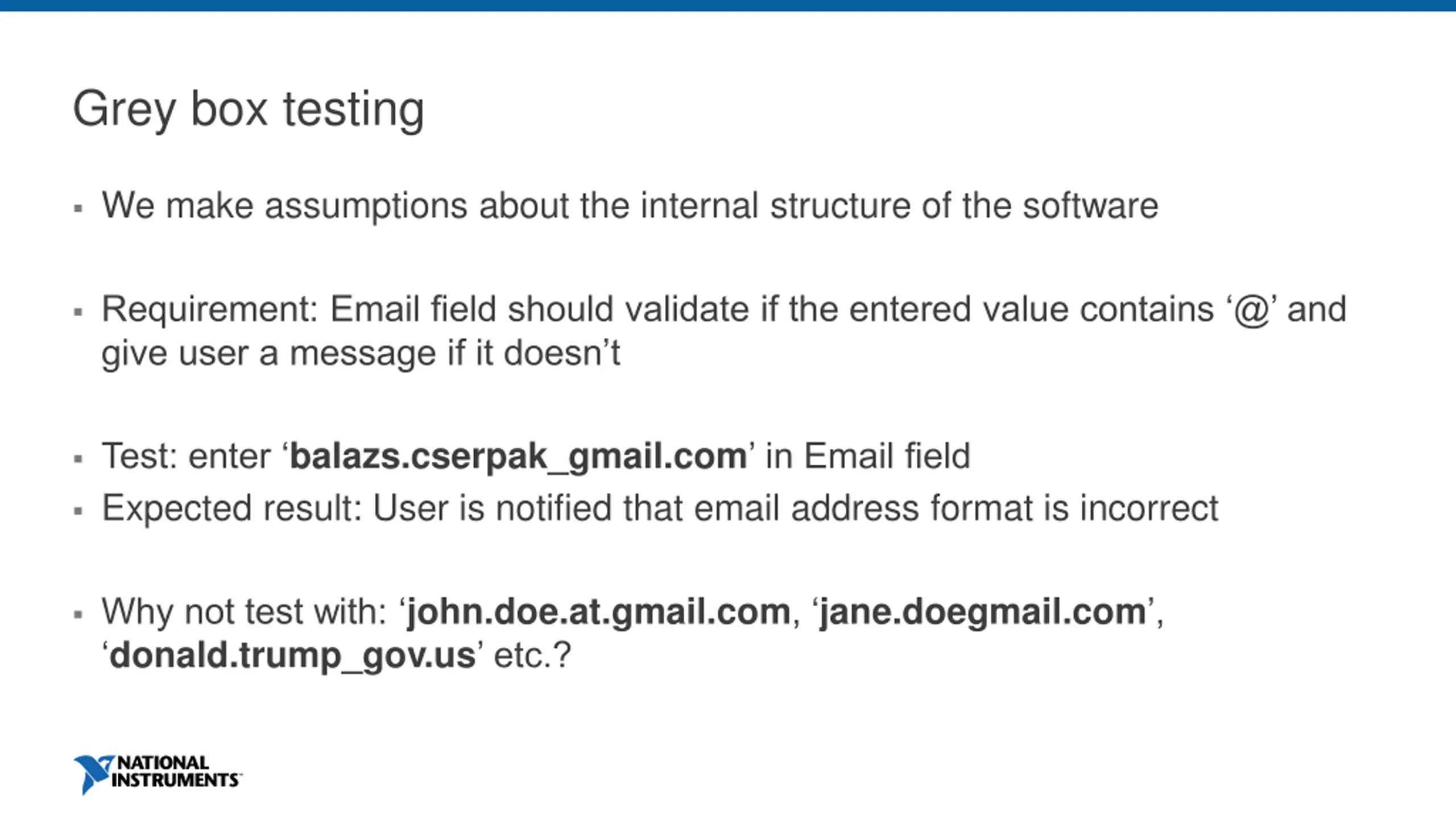Screen dimensions: 1456x819
Task: Click the bold text 'donald.trump_gov.us'
Action: point(292,657)
